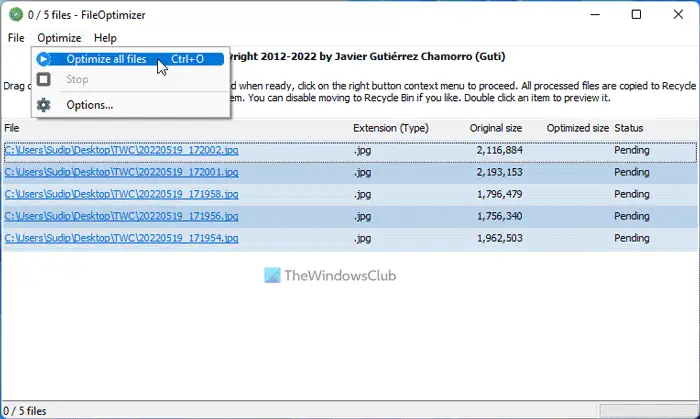Sort by Extension (Type) column header

pyautogui.click(x=391, y=129)
